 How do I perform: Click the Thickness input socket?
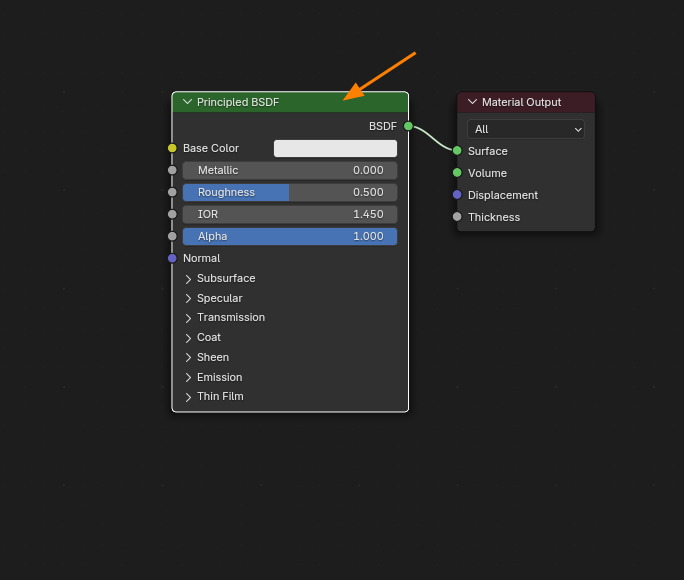click(x=457, y=216)
